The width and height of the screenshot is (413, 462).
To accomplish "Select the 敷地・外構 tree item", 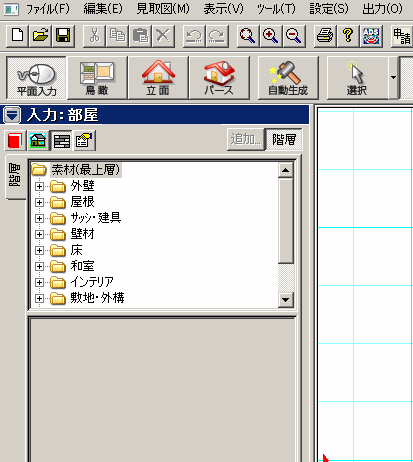I will point(97,298).
